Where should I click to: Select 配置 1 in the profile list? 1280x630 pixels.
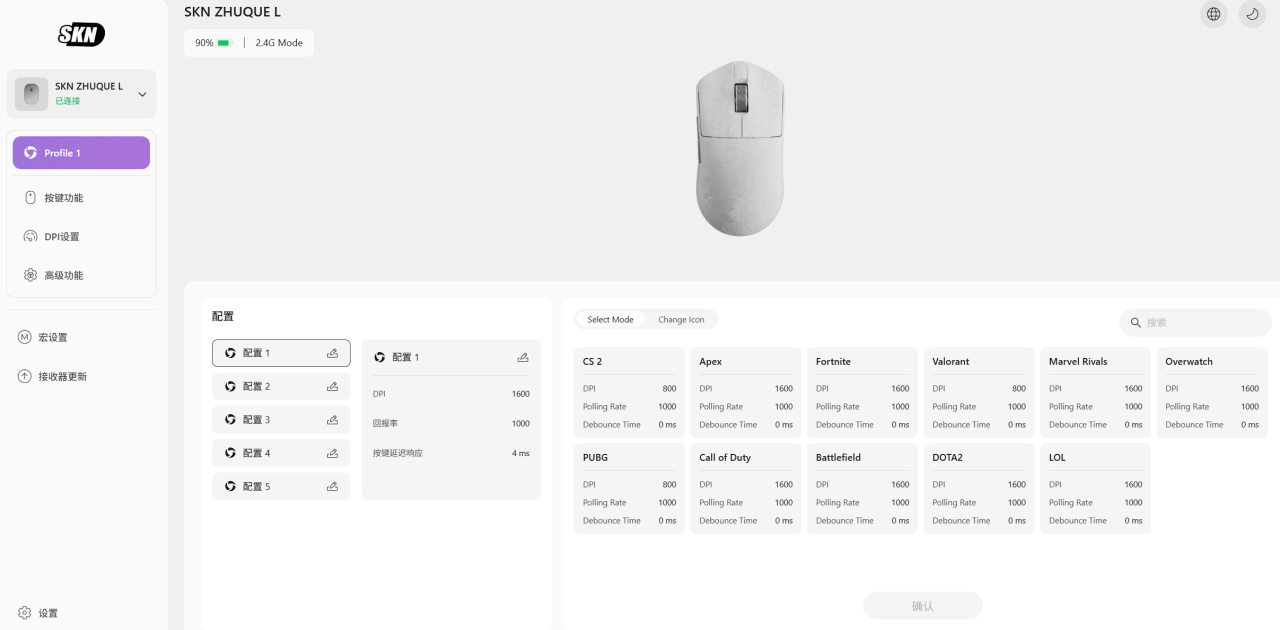[x=281, y=353]
